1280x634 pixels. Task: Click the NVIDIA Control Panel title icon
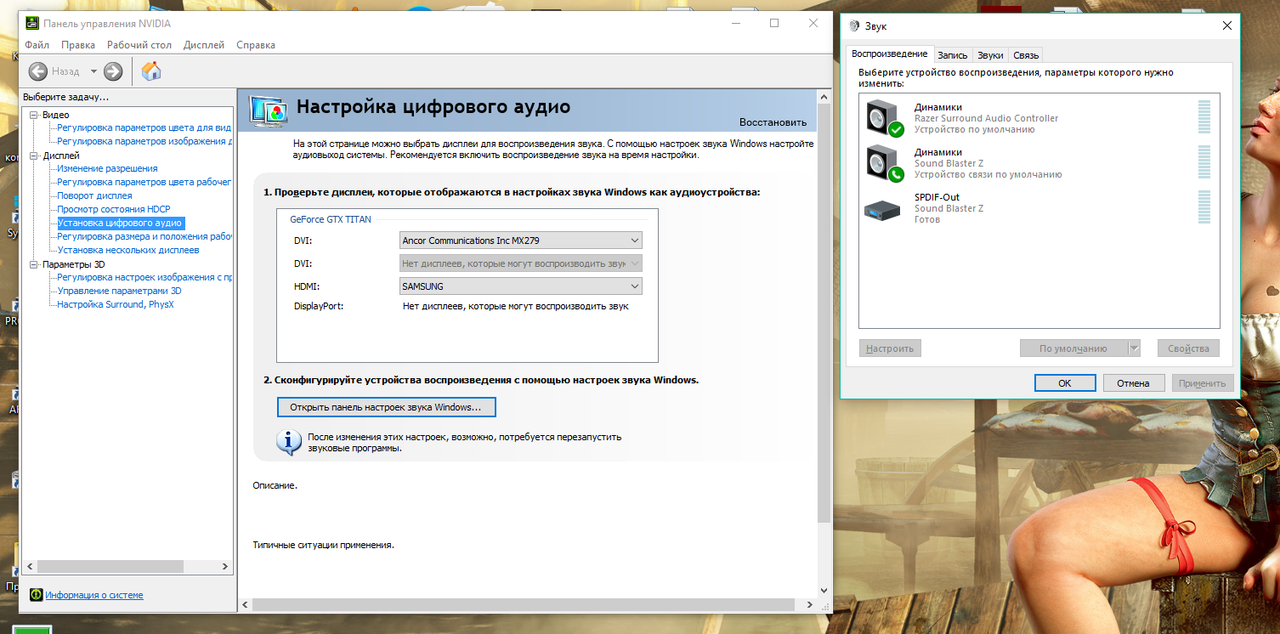click(x=32, y=23)
